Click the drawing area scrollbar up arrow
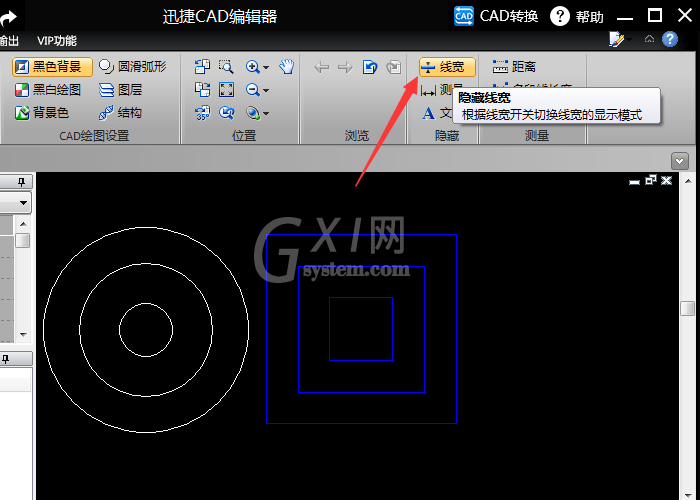This screenshot has height=500, width=700. pos(688,181)
